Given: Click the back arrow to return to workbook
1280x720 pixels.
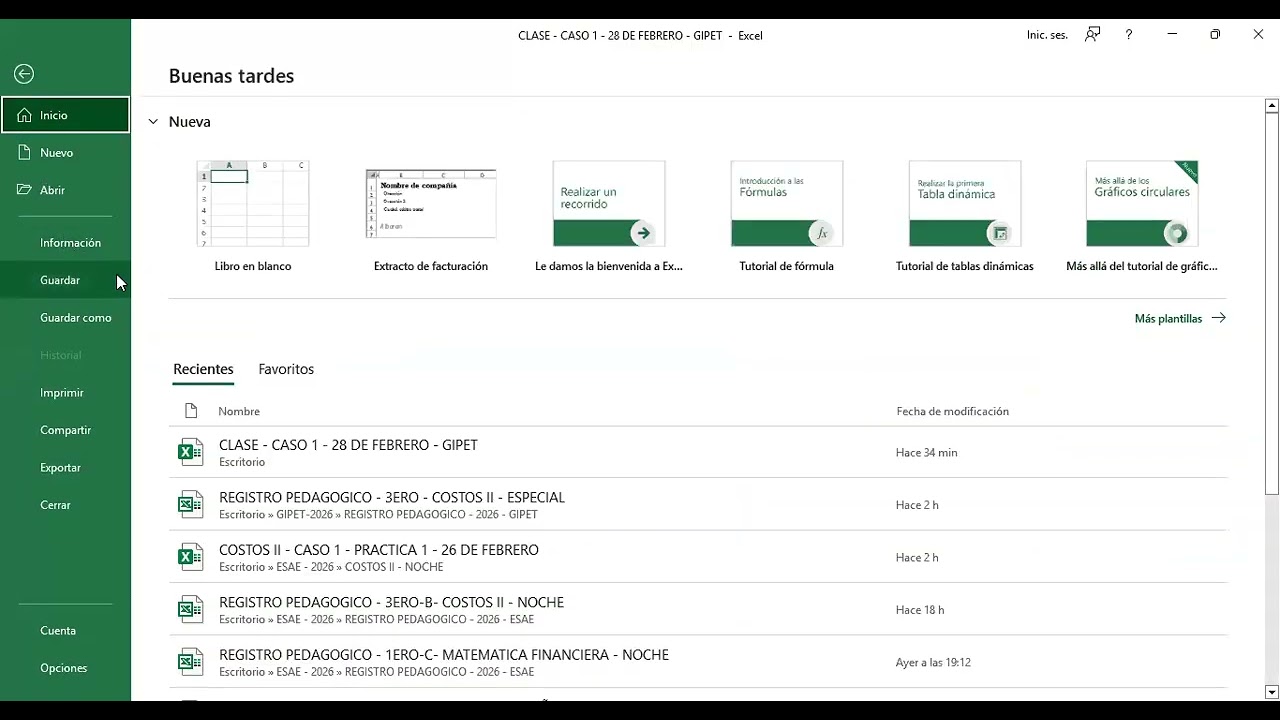Looking at the screenshot, I should tap(24, 74).
